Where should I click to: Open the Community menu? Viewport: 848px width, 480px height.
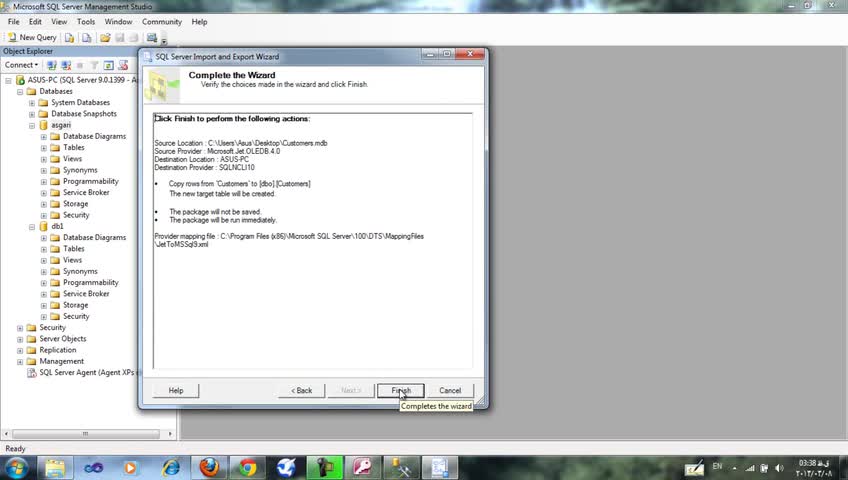[162, 22]
